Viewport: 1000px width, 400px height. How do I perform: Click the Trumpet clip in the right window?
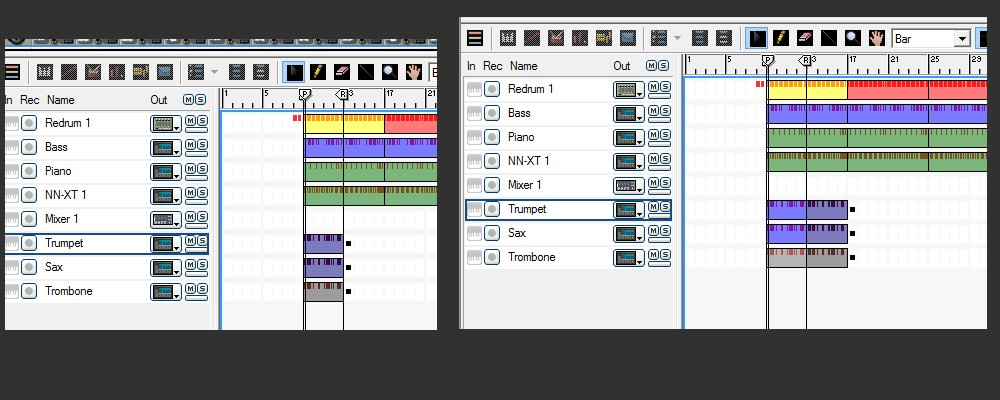806,209
